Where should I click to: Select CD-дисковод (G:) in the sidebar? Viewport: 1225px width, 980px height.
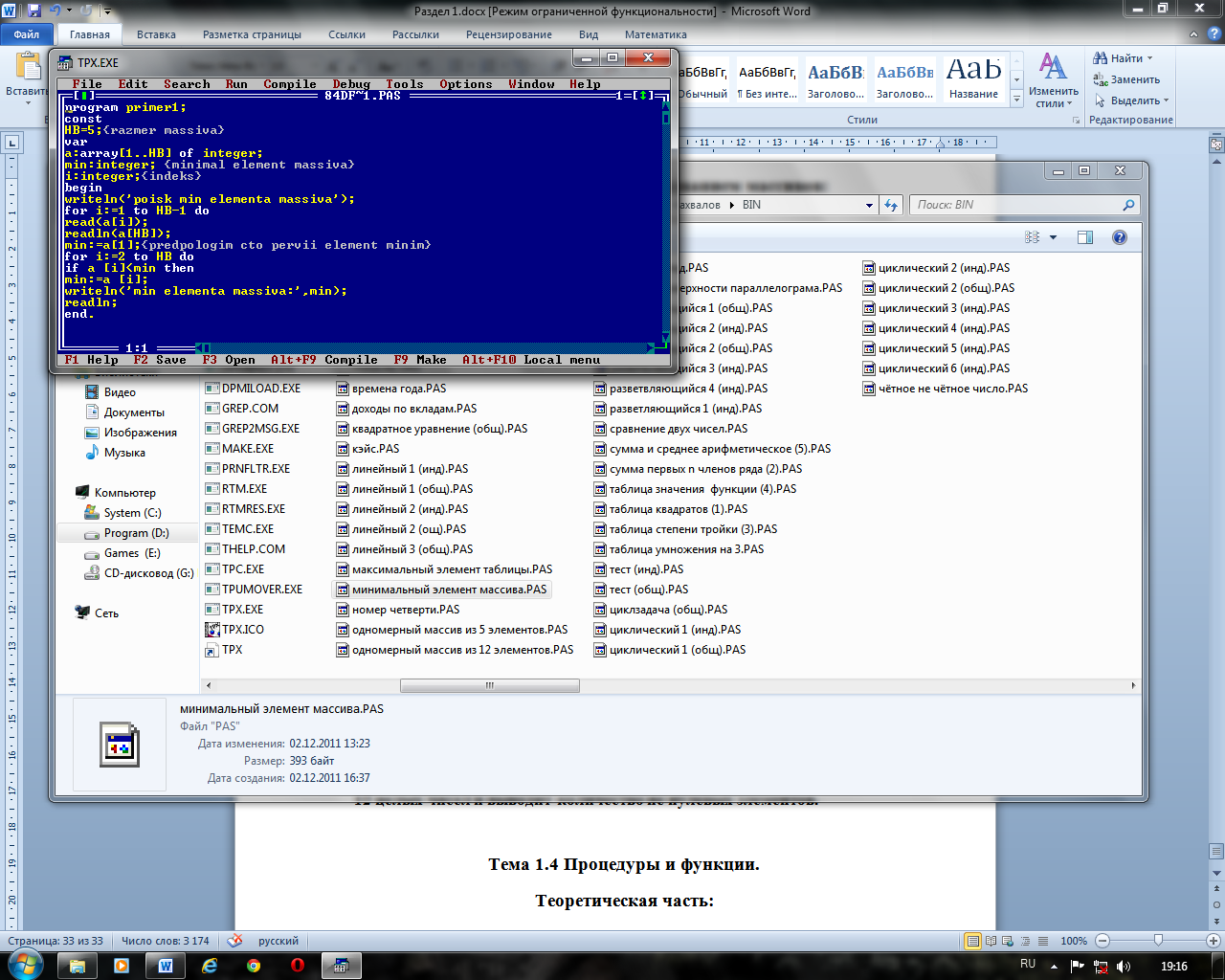point(139,573)
